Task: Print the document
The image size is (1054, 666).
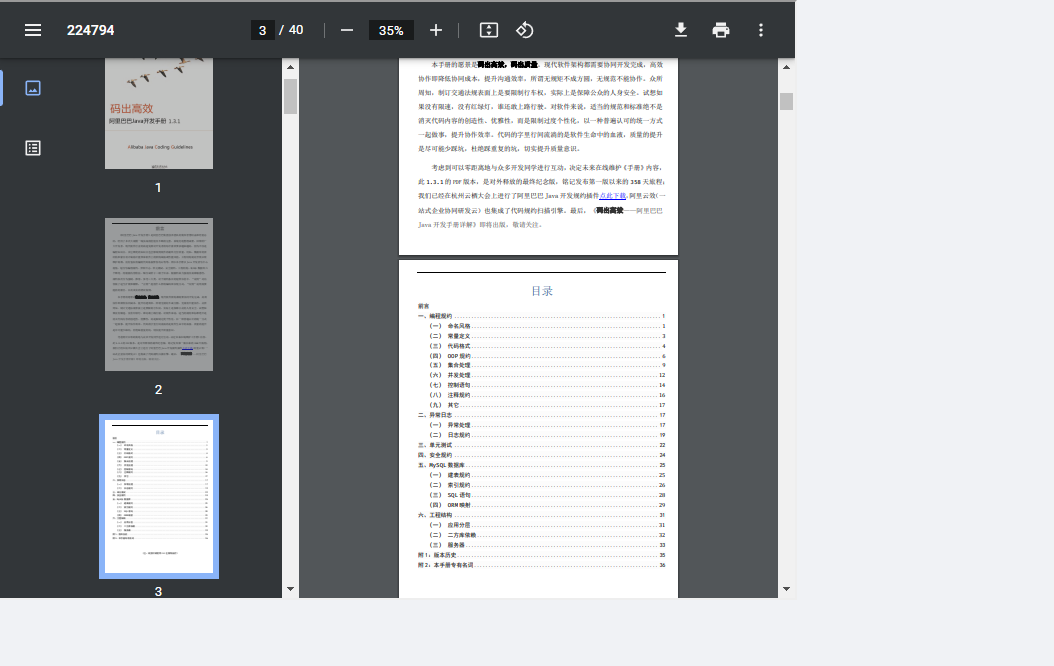Action: coord(721,30)
